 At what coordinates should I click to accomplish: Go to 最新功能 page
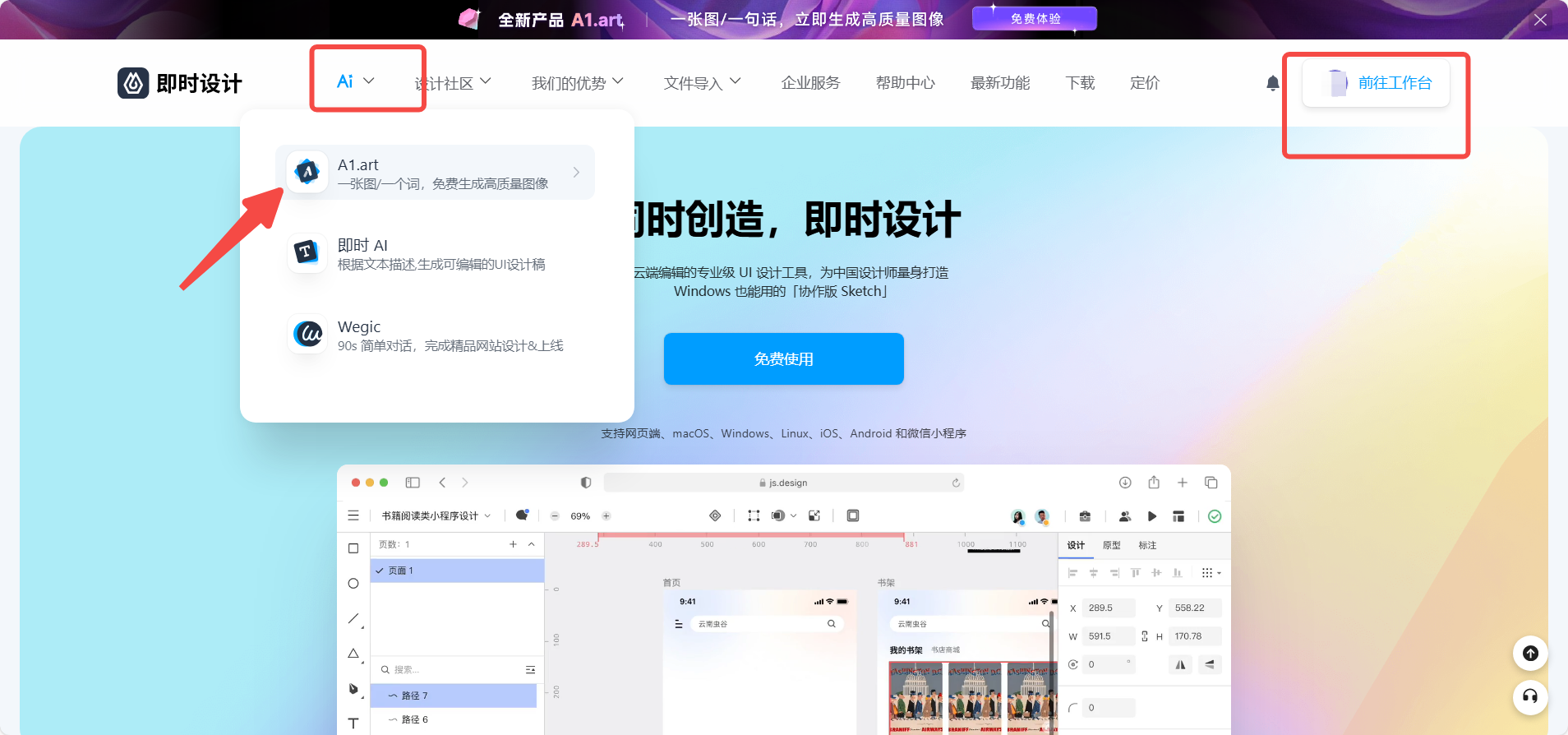(1000, 82)
